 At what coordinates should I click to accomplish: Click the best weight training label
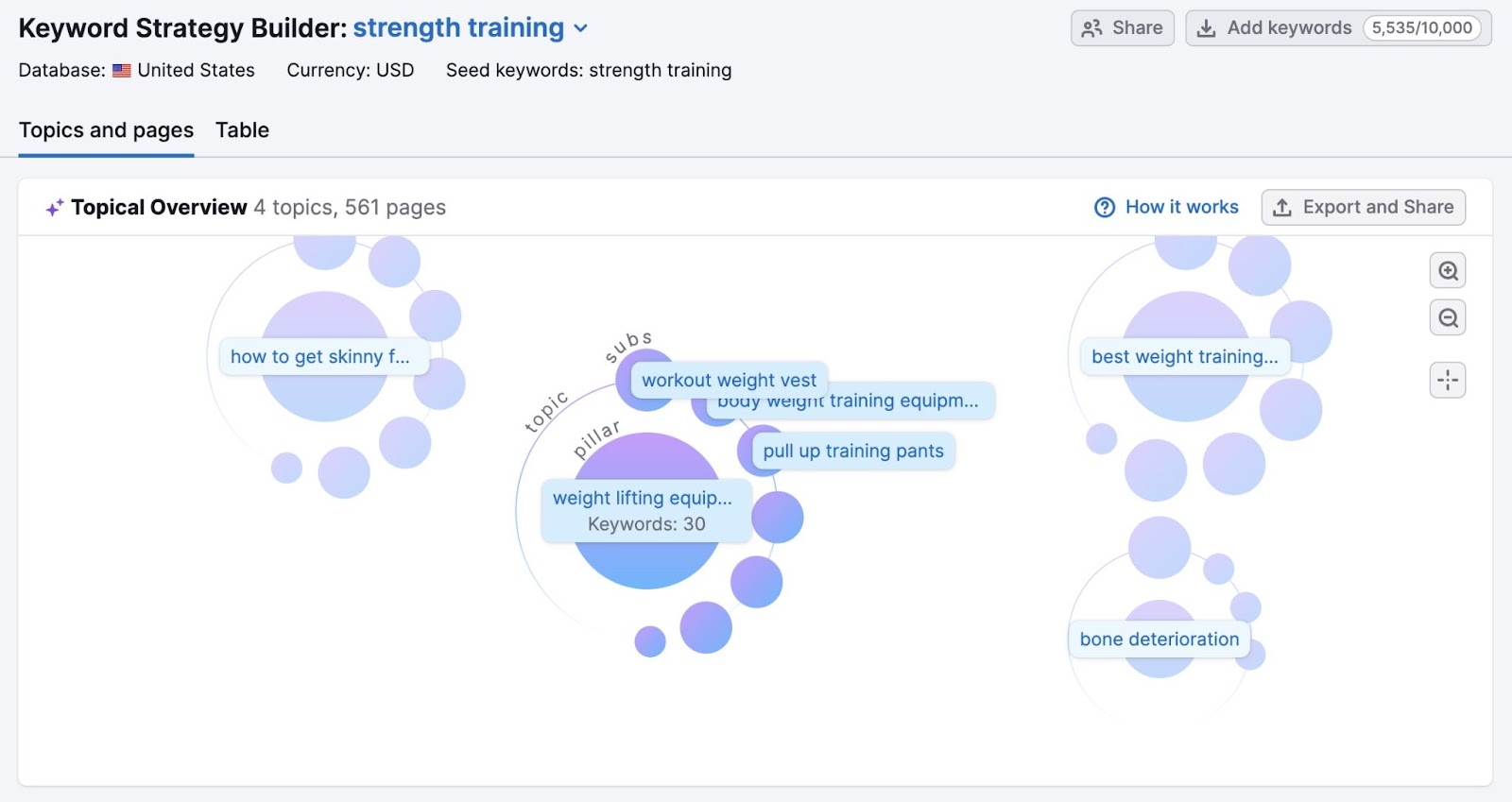coord(1184,356)
